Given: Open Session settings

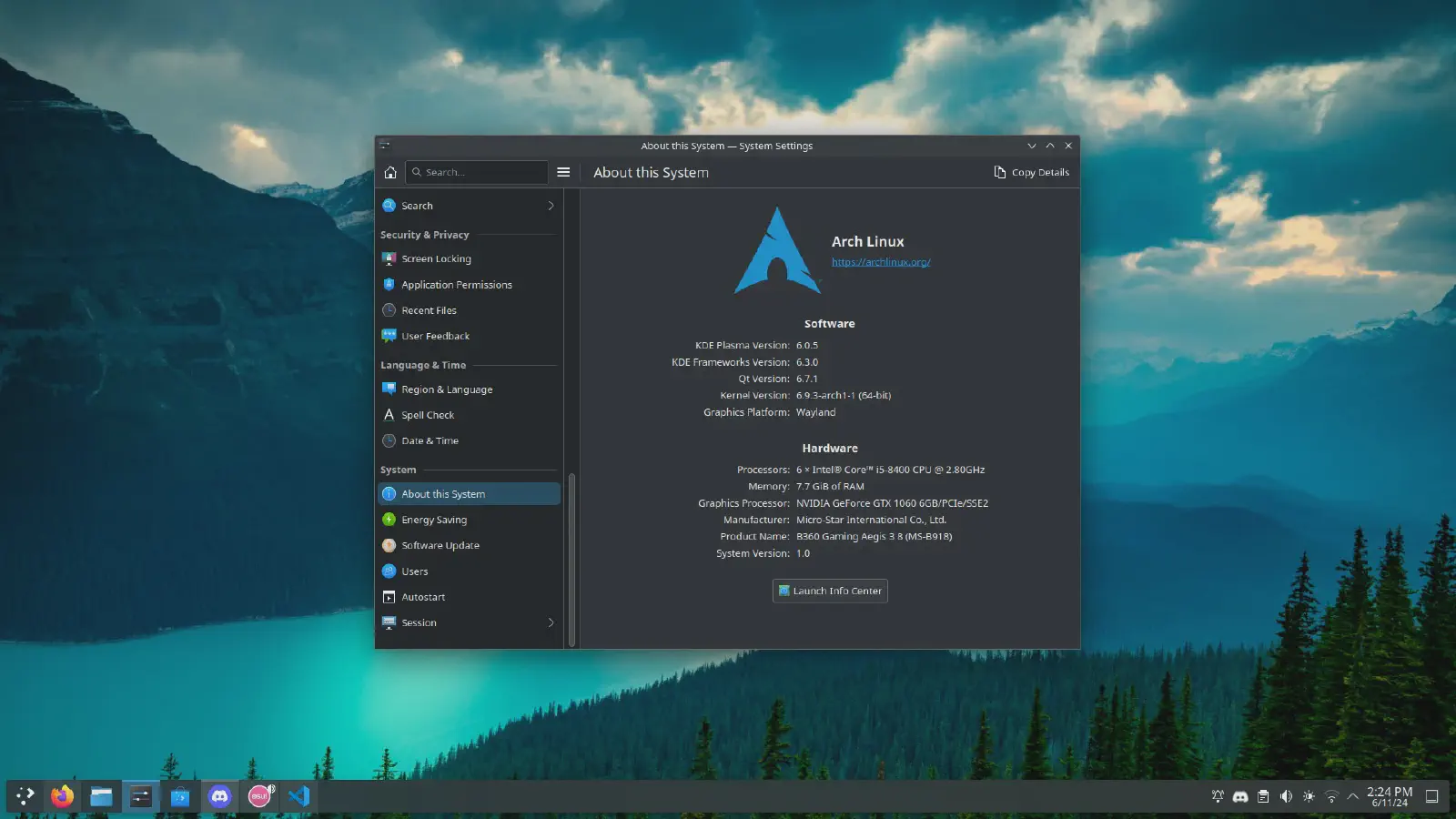Looking at the screenshot, I should pyautogui.click(x=469, y=622).
